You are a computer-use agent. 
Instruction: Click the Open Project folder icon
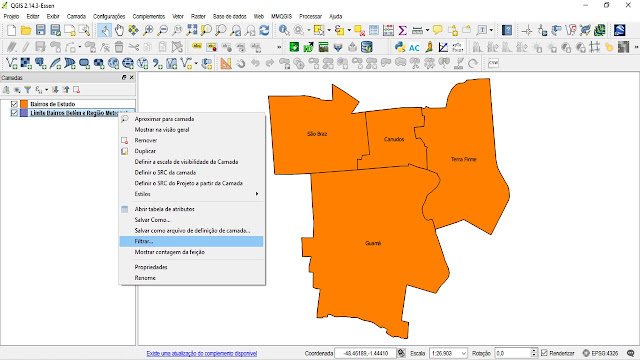26,30
